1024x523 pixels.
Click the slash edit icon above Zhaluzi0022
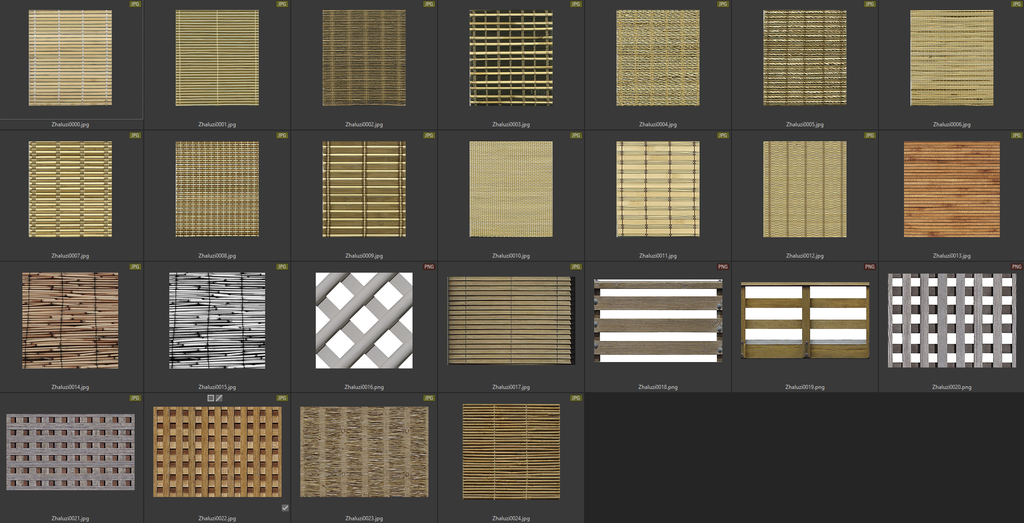coord(220,398)
